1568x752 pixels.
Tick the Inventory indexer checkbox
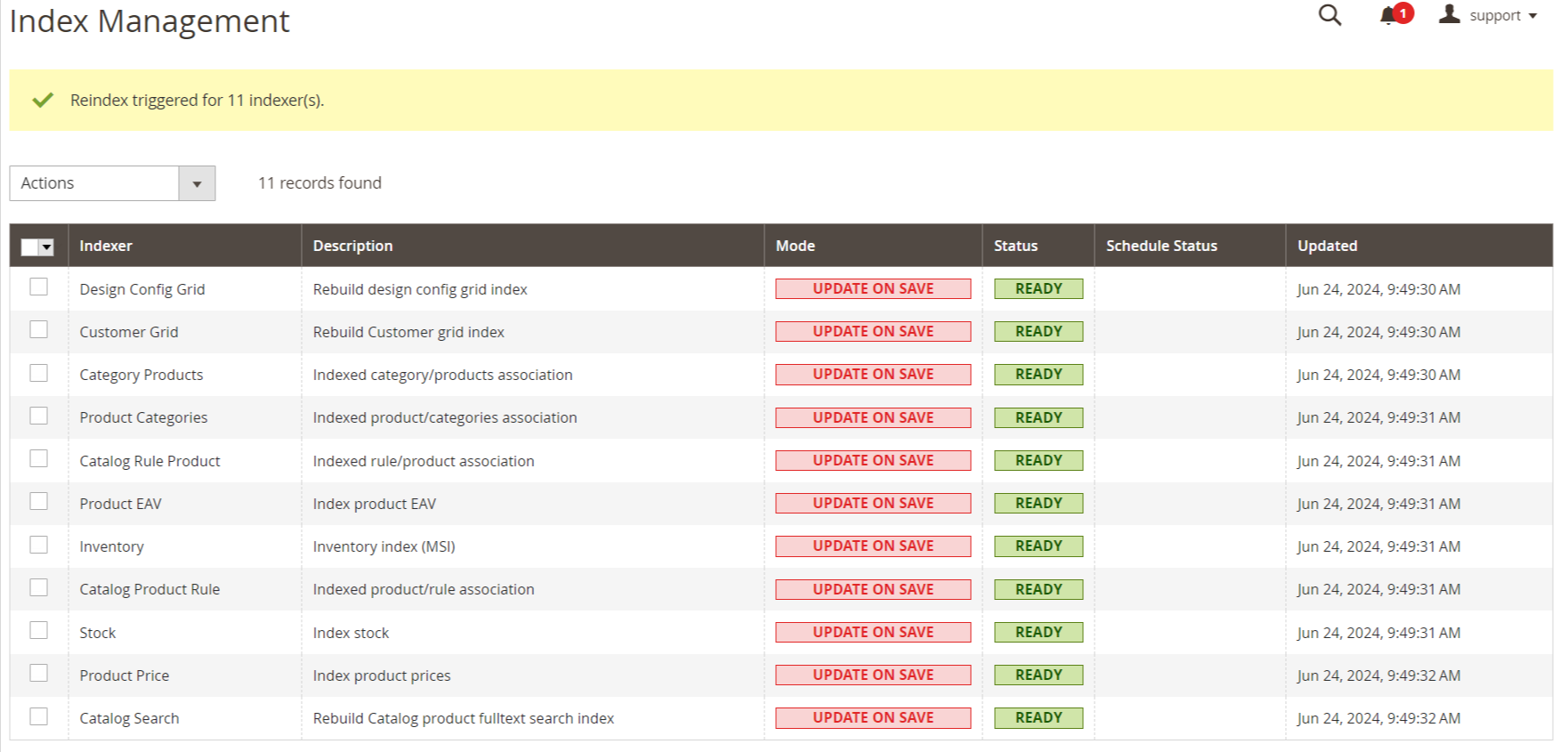point(38,545)
